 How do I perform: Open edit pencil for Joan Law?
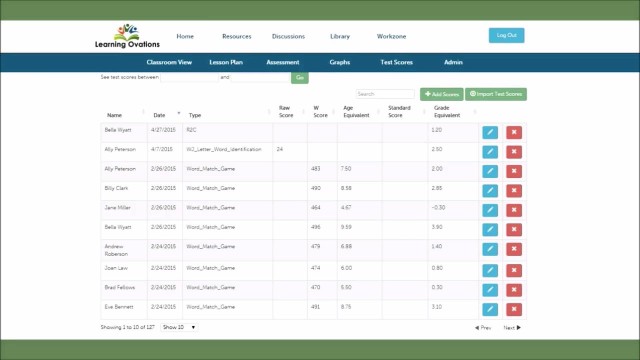click(490, 270)
